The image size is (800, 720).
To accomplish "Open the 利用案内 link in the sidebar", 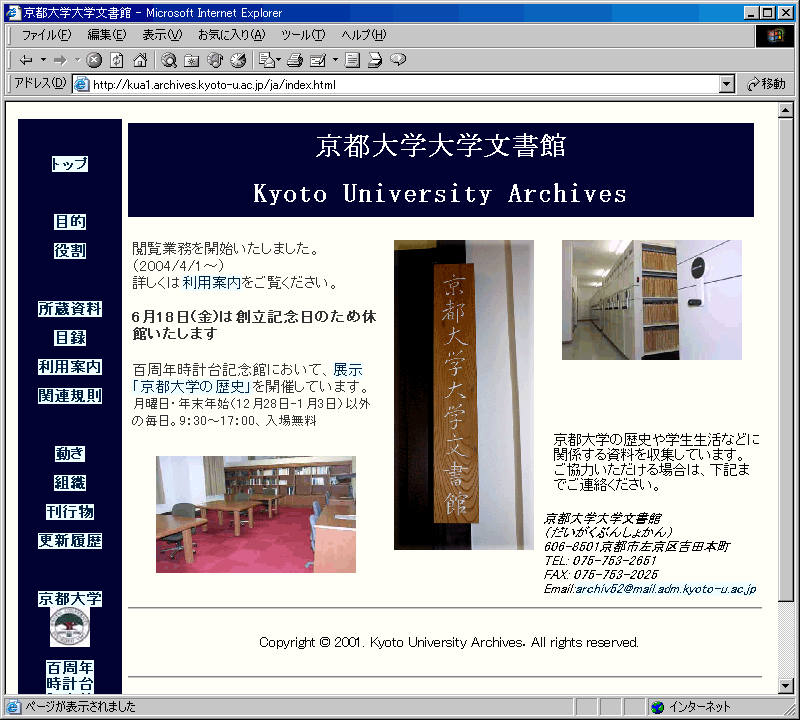I will point(70,367).
